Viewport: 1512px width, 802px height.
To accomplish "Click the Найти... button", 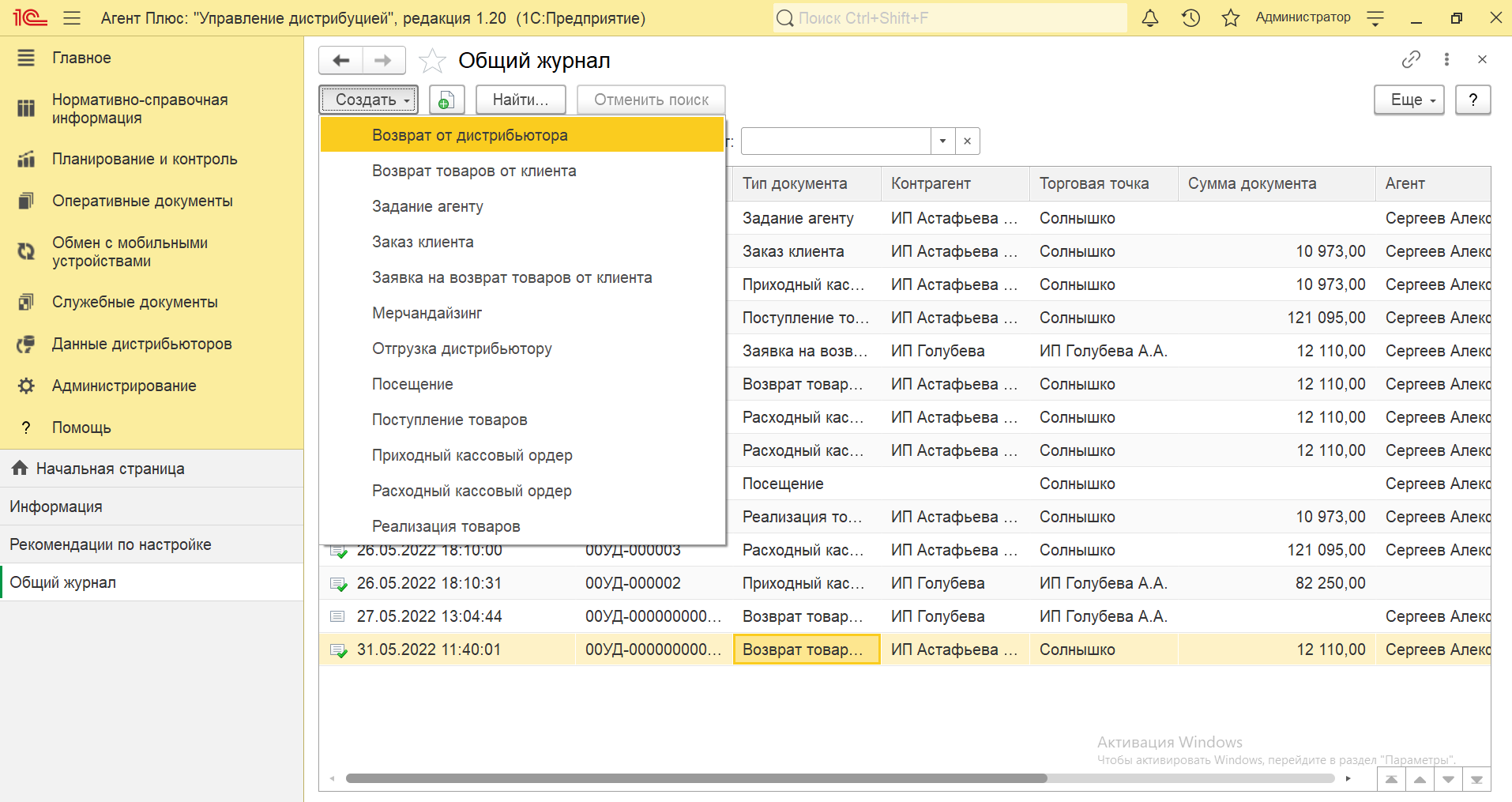I will click(520, 100).
